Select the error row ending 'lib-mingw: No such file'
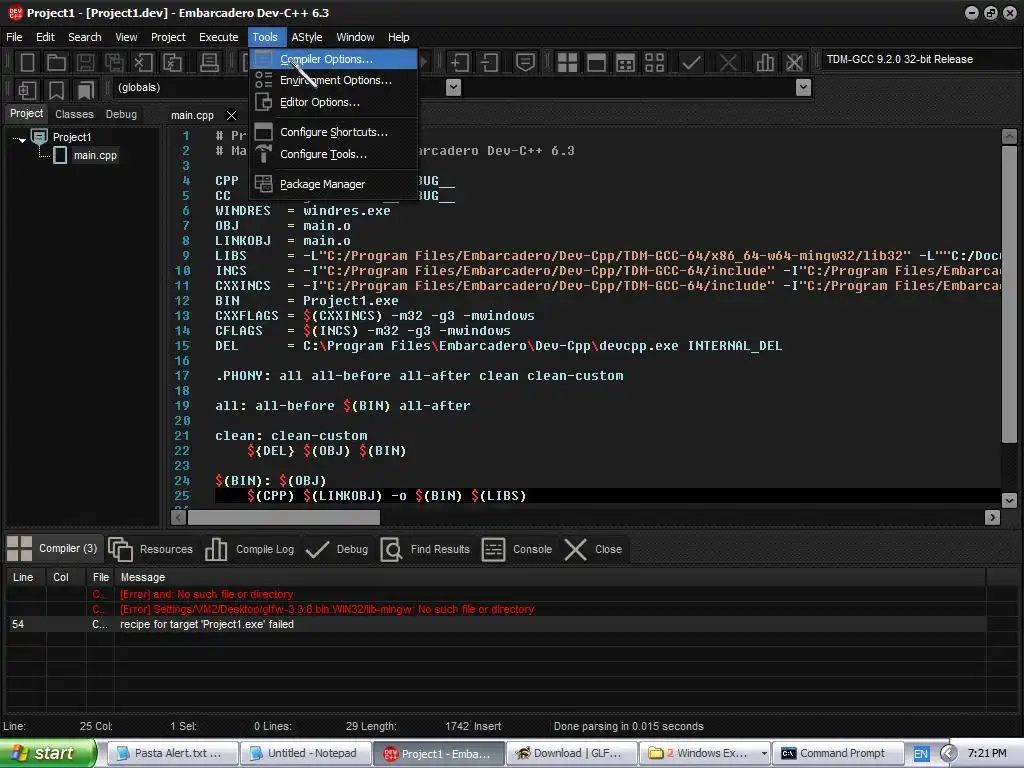This screenshot has height=768, width=1024. (495, 609)
